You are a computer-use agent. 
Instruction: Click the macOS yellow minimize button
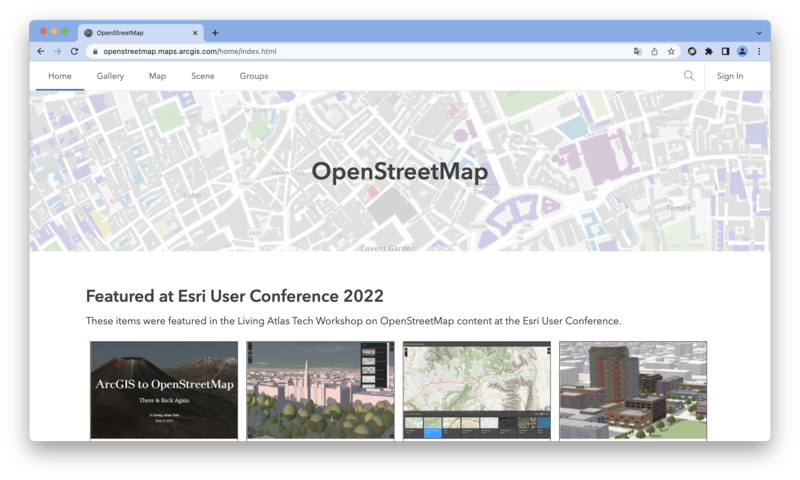54,32
